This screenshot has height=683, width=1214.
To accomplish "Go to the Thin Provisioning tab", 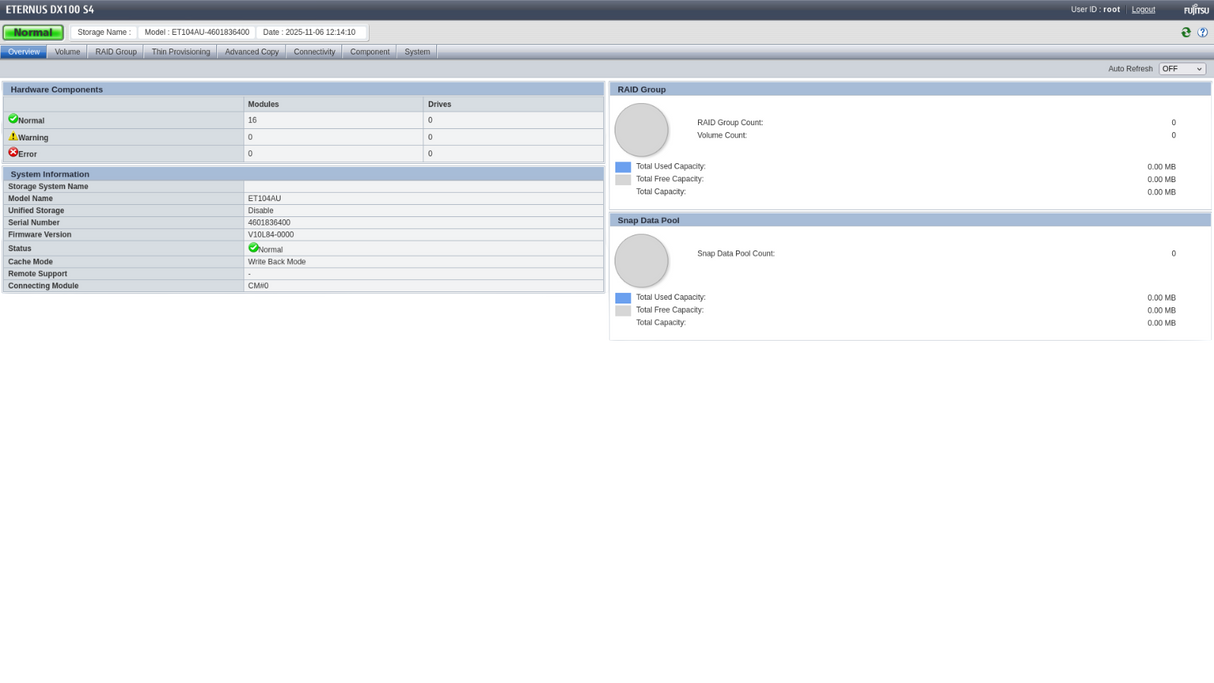I will click(181, 52).
